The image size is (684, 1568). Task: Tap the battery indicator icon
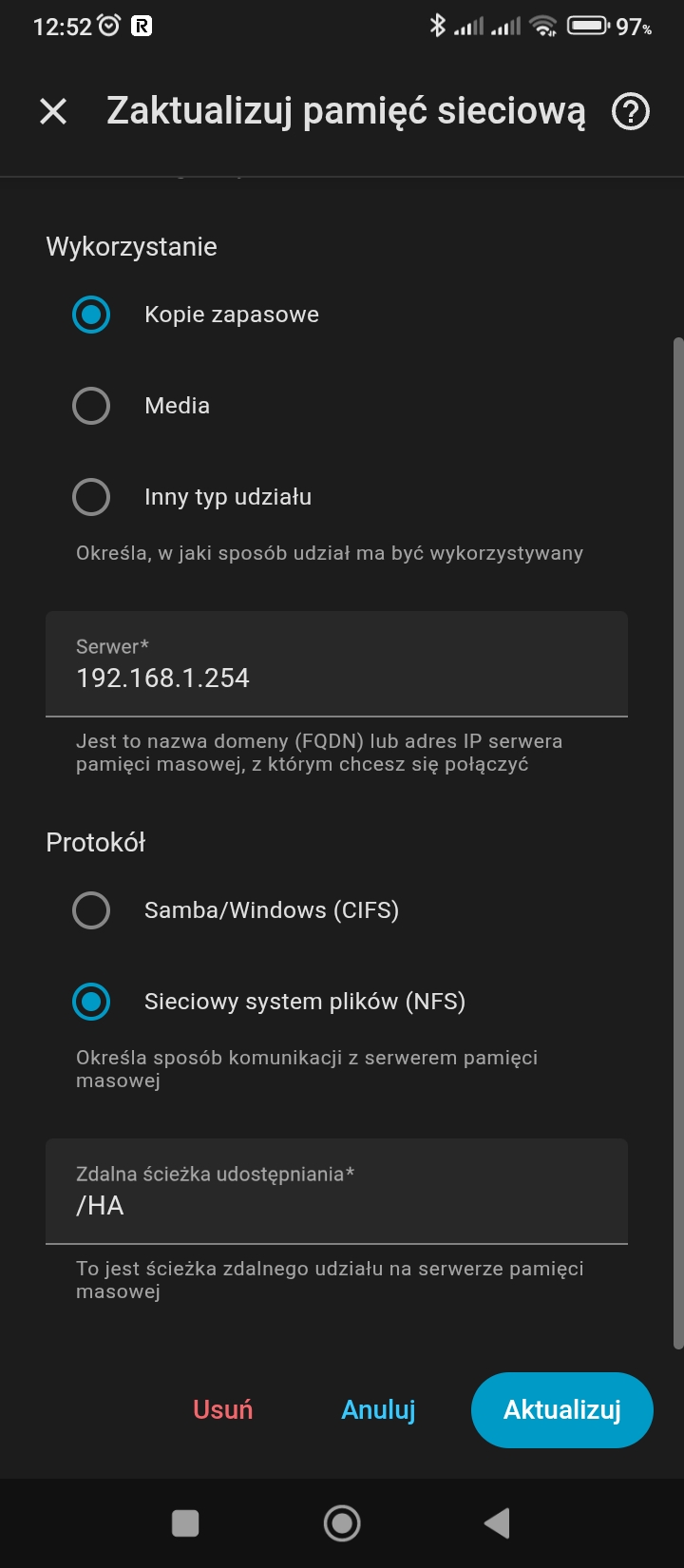[588, 26]
